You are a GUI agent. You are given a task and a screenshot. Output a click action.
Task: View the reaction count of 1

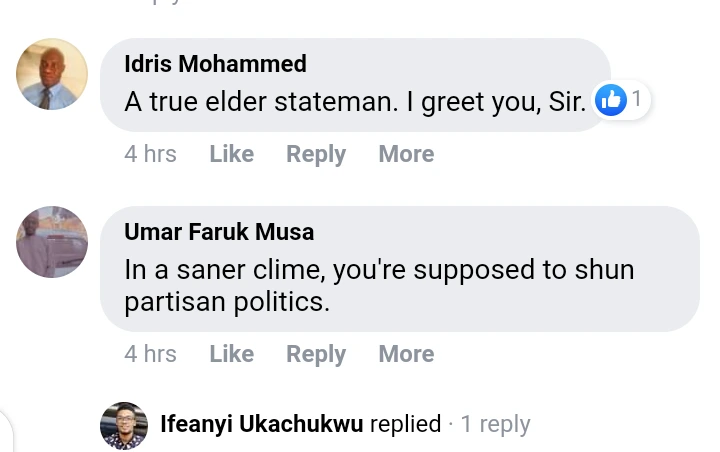636,100
